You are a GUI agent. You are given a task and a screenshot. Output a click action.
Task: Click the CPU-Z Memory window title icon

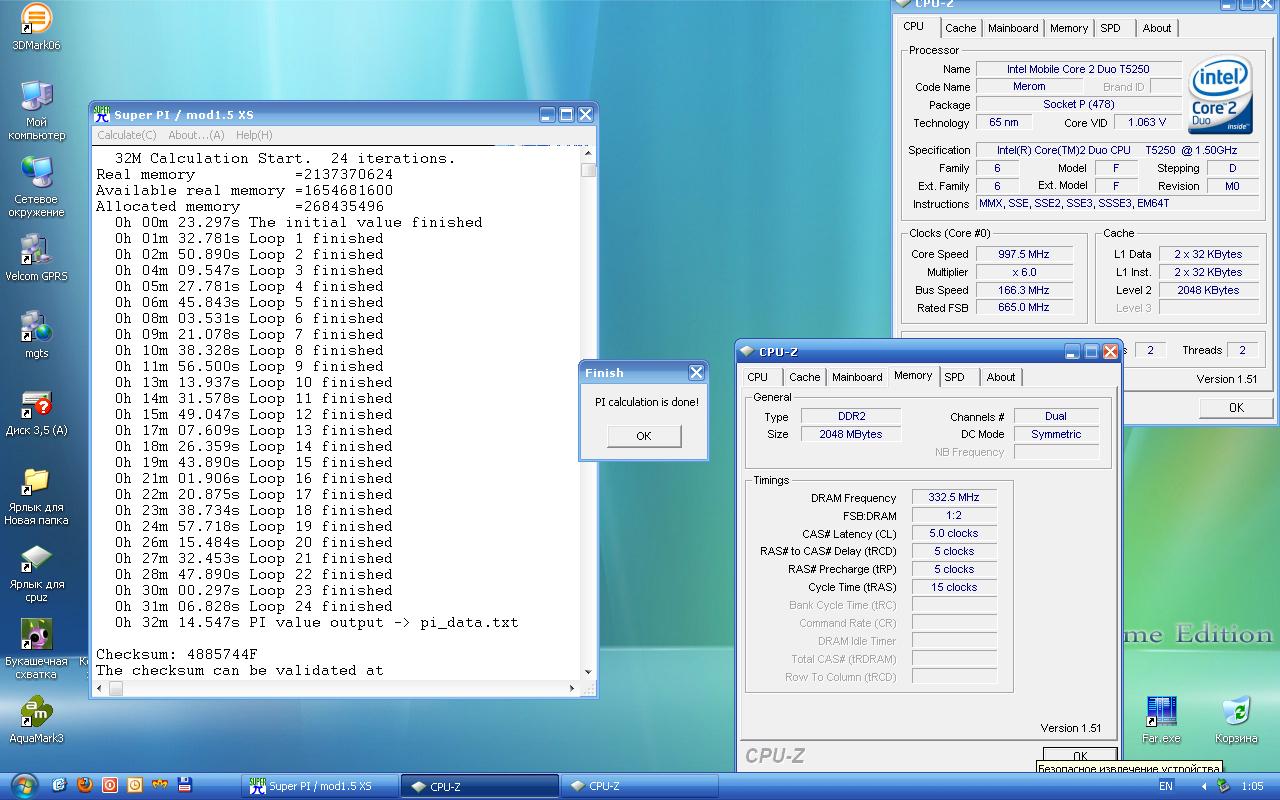[747, 351]
